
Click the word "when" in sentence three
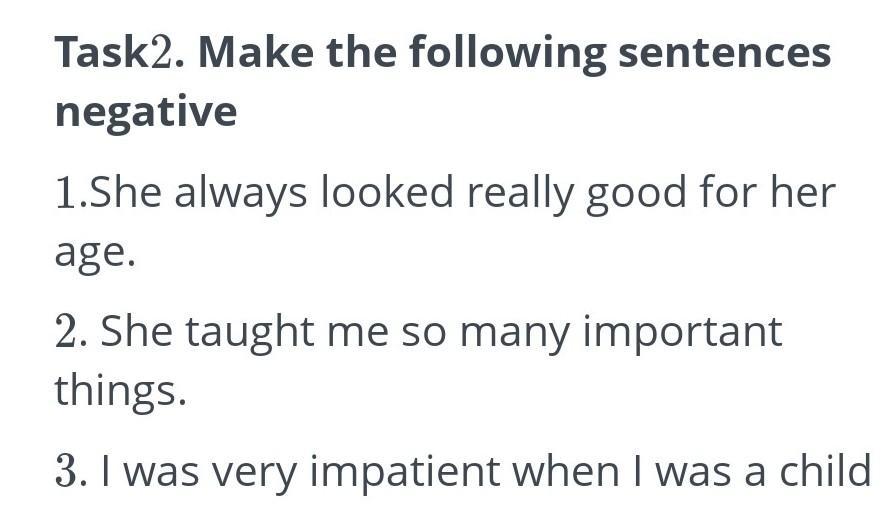coord(562,470)
